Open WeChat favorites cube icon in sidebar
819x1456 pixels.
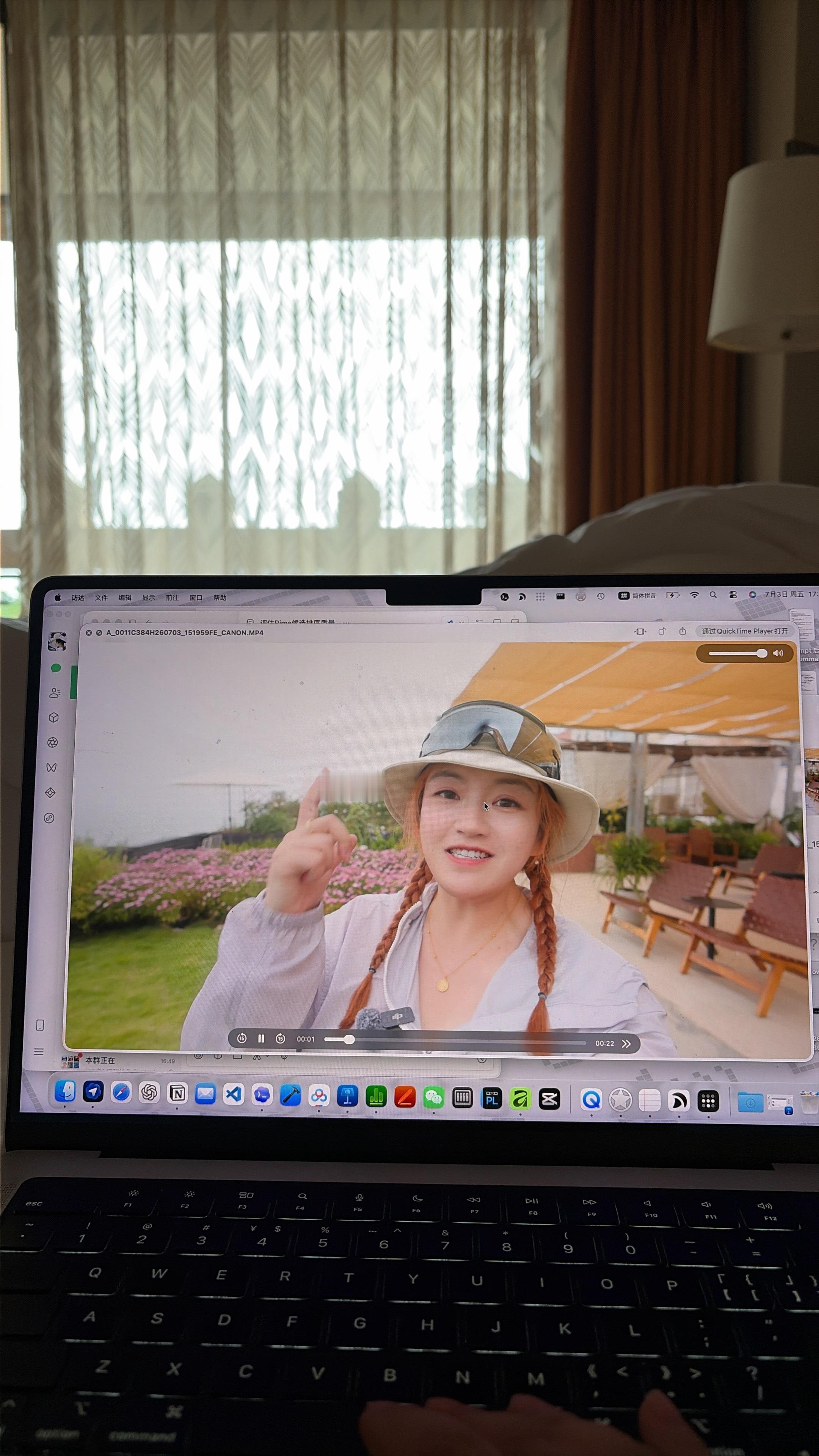pos(54,718)
